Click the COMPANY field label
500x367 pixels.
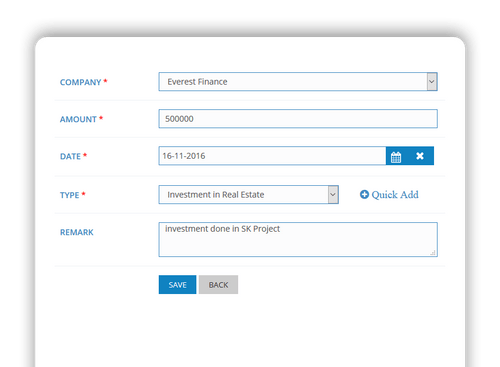point(80,82)
